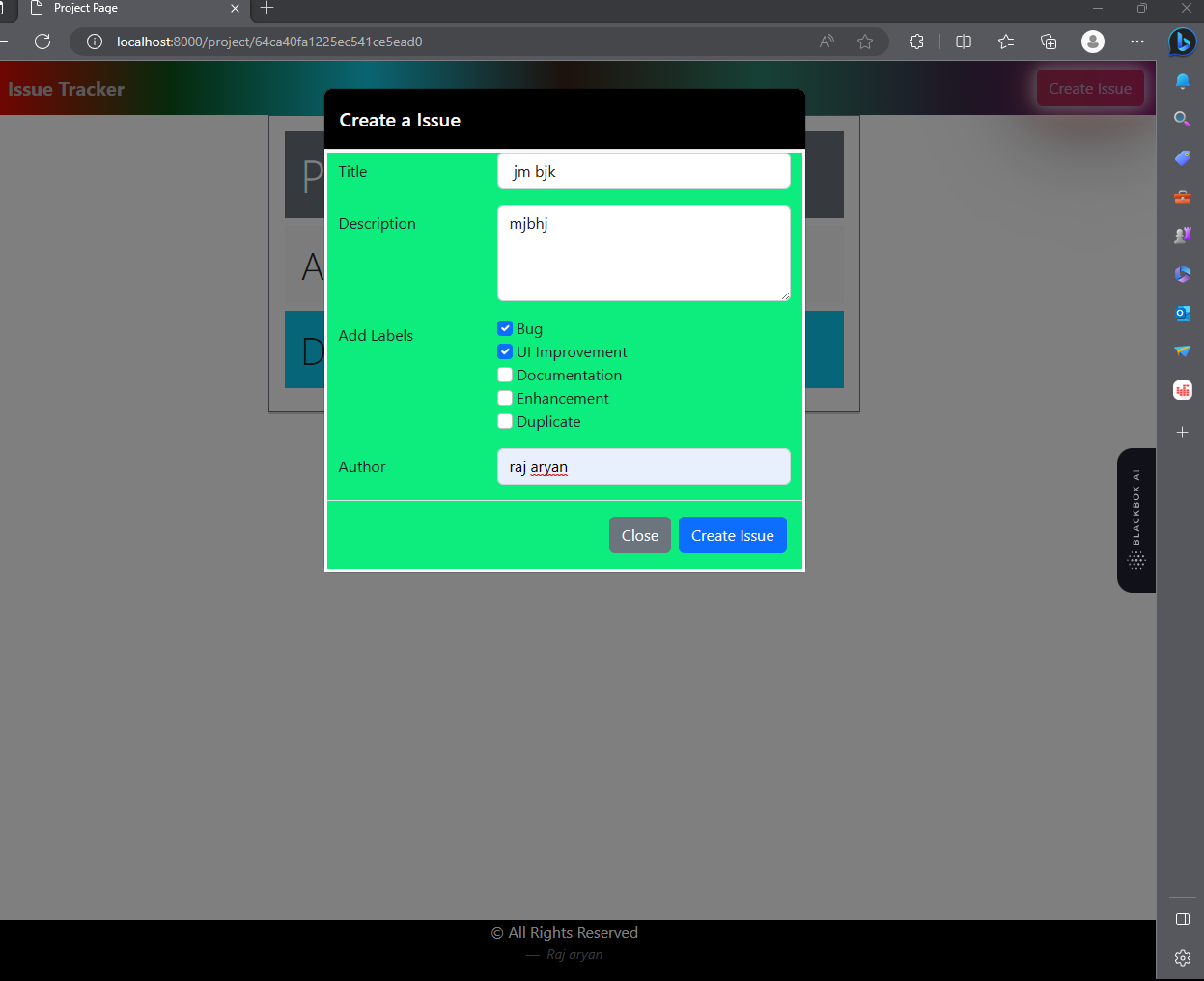Open the Microsoft 365 sidebar icon

[1182, 273]
